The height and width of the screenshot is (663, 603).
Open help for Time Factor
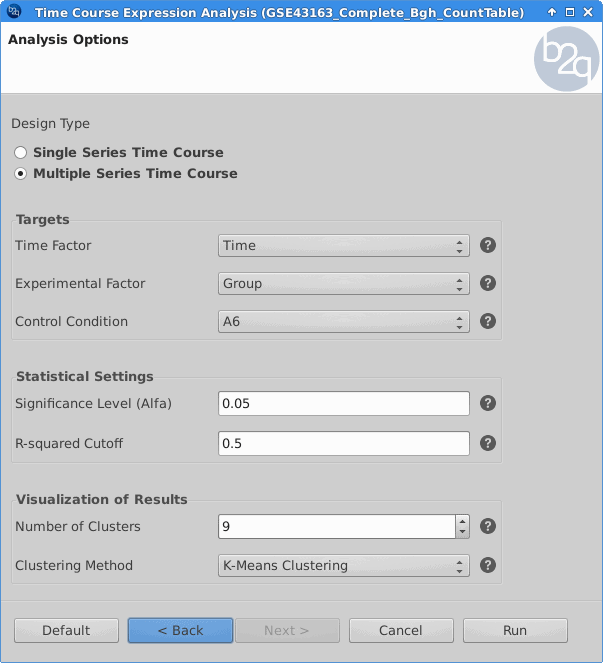488,245
